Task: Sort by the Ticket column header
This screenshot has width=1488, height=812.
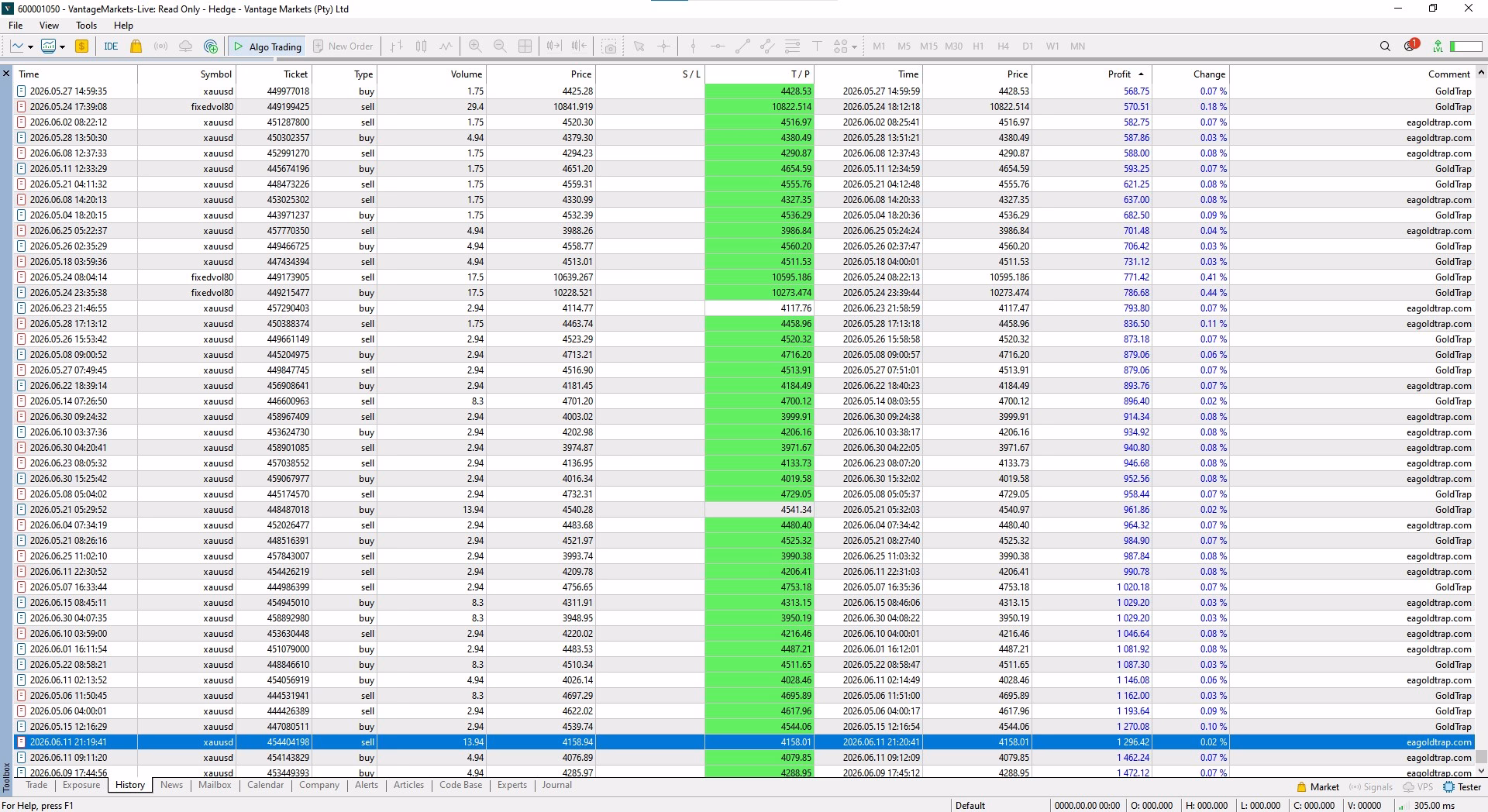Action: pyautogui.click(x=274, y=74)
